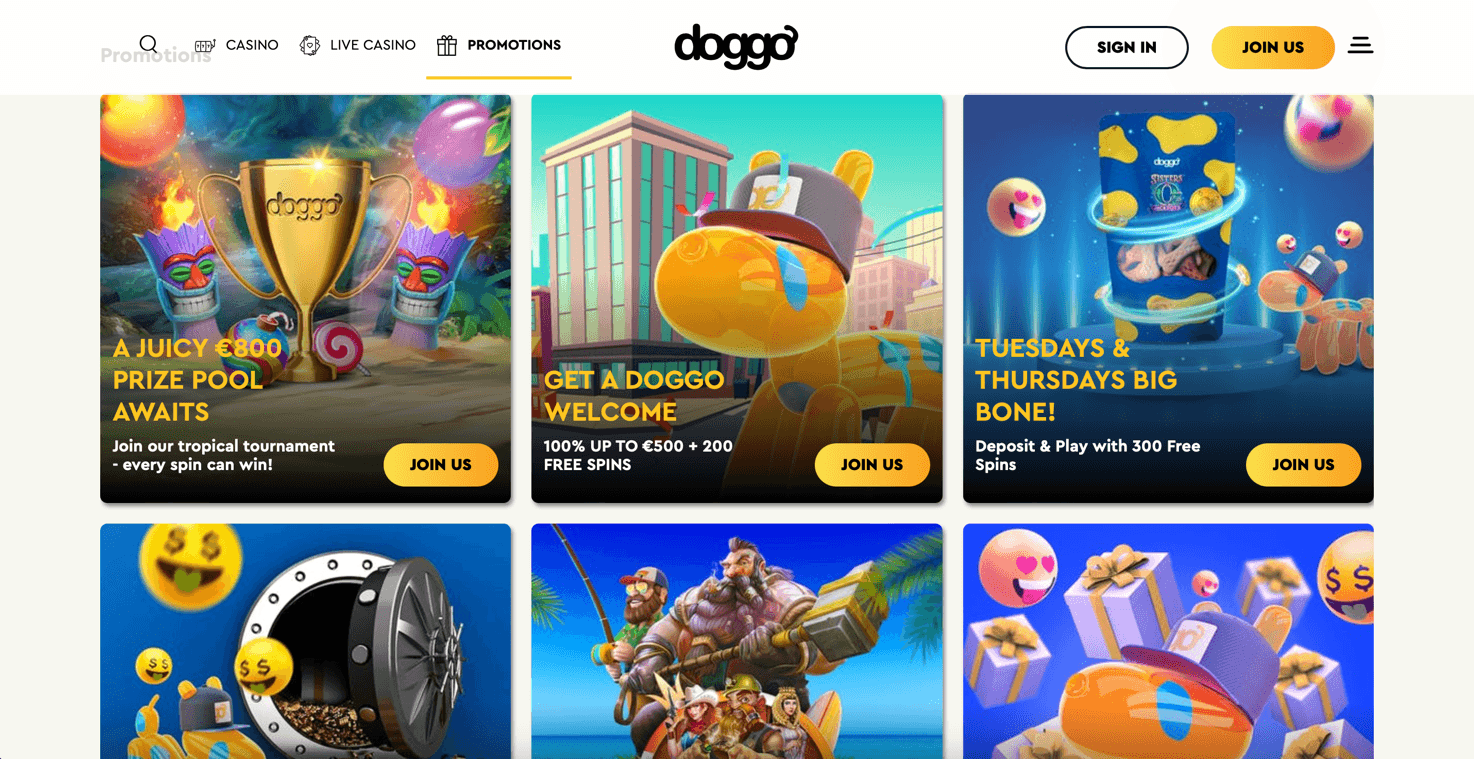Join Us on Tuesdays & Thursdays Big Bone
1474x759 pixels.
[x=1303, y=465]
